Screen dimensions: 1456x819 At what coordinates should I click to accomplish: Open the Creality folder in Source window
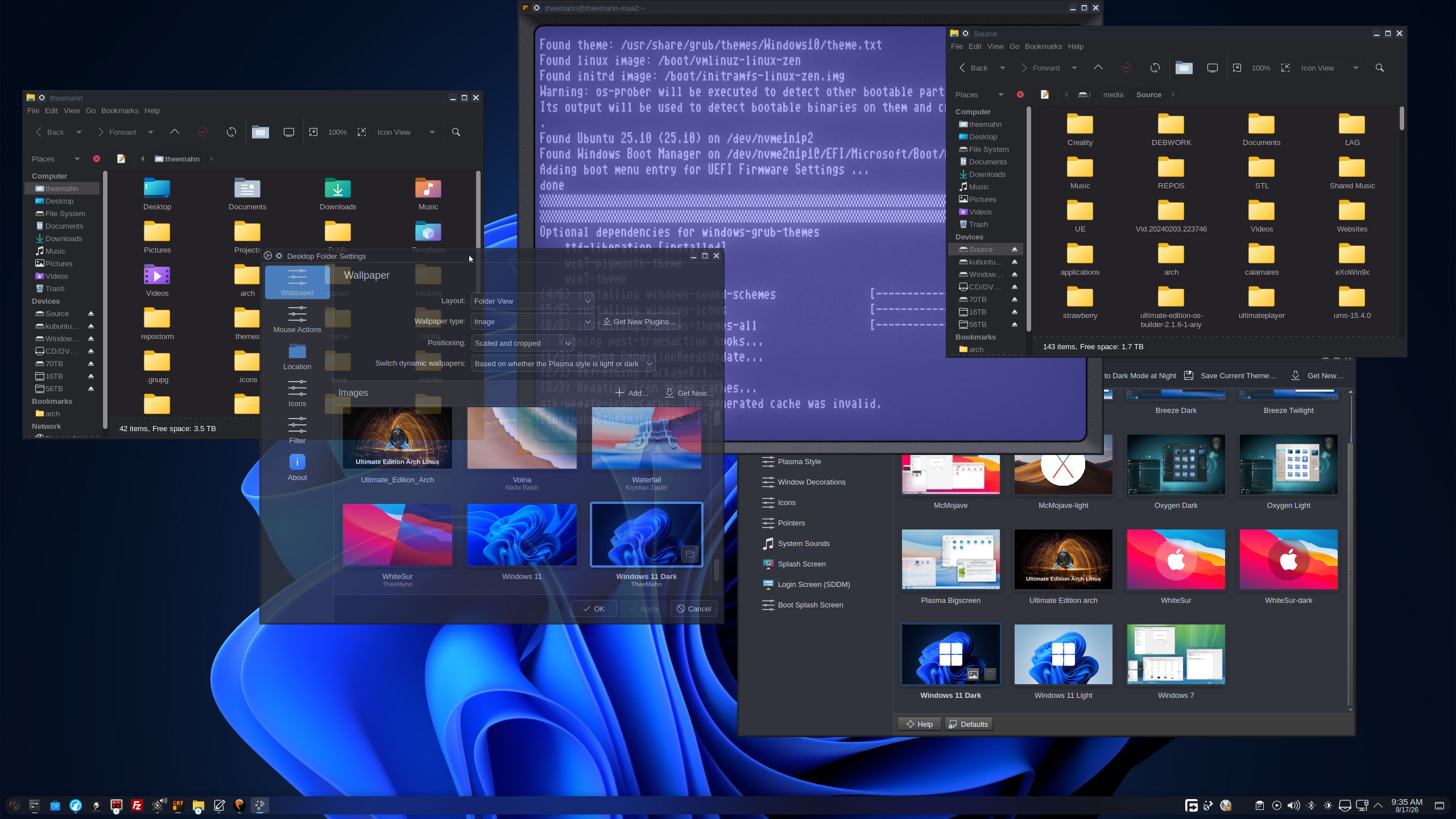[1080, 130]
